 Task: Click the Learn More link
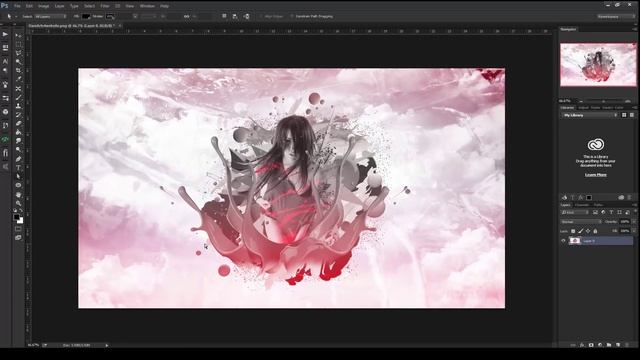point(596,175)
